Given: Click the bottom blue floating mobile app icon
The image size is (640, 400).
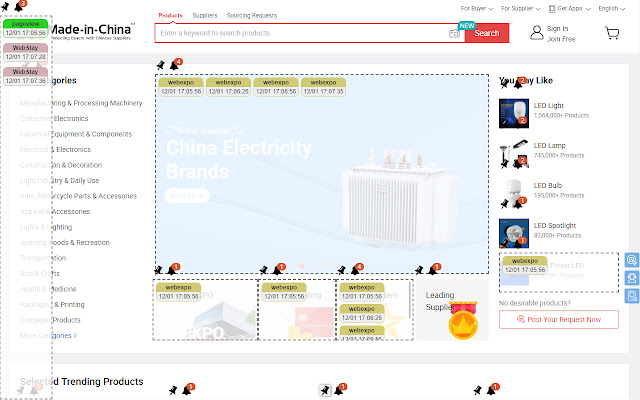Looking at the screenshot, I should (632, 296).
